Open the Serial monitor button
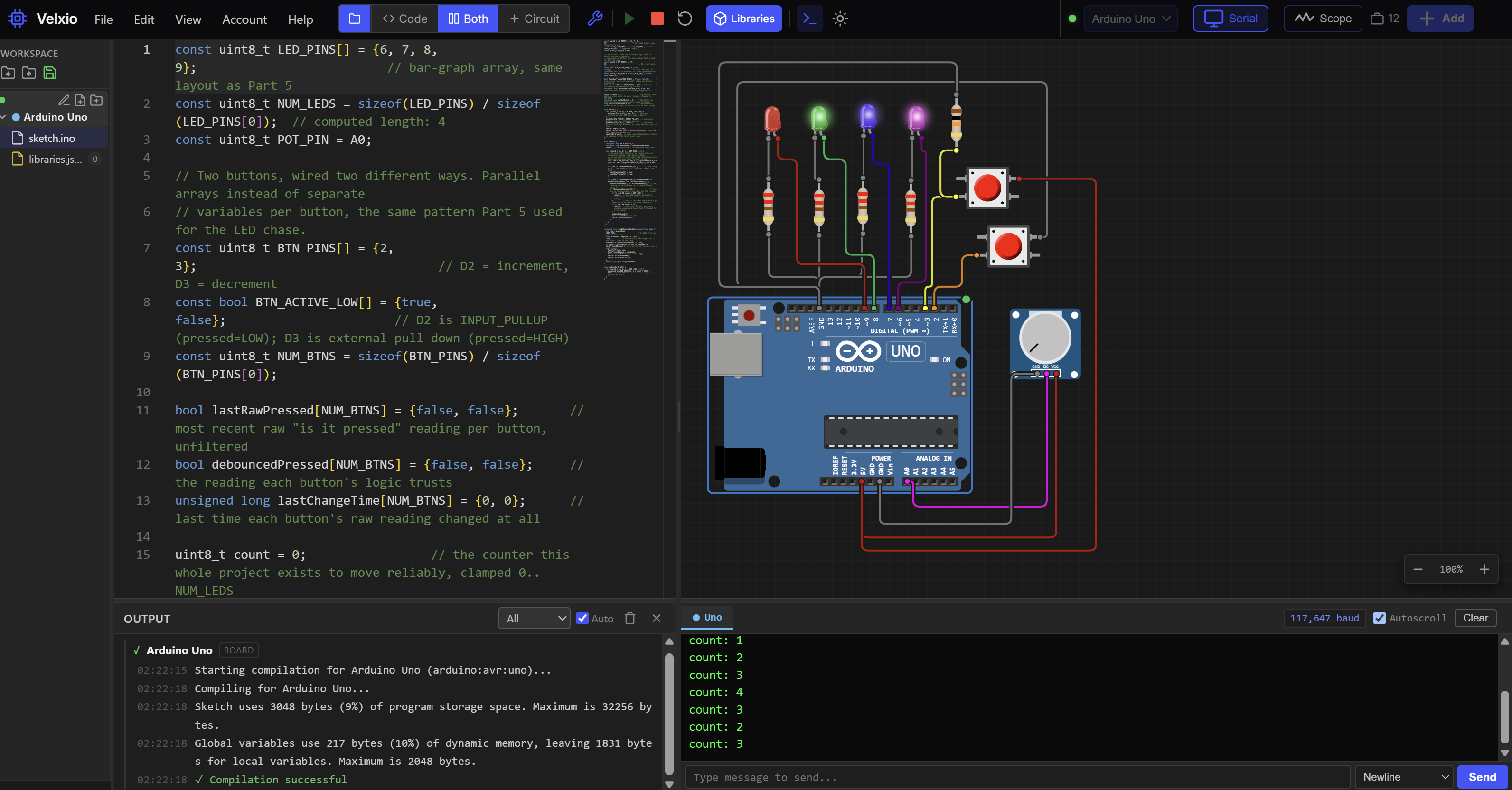1512x790 pixels. coord(1230,19)
